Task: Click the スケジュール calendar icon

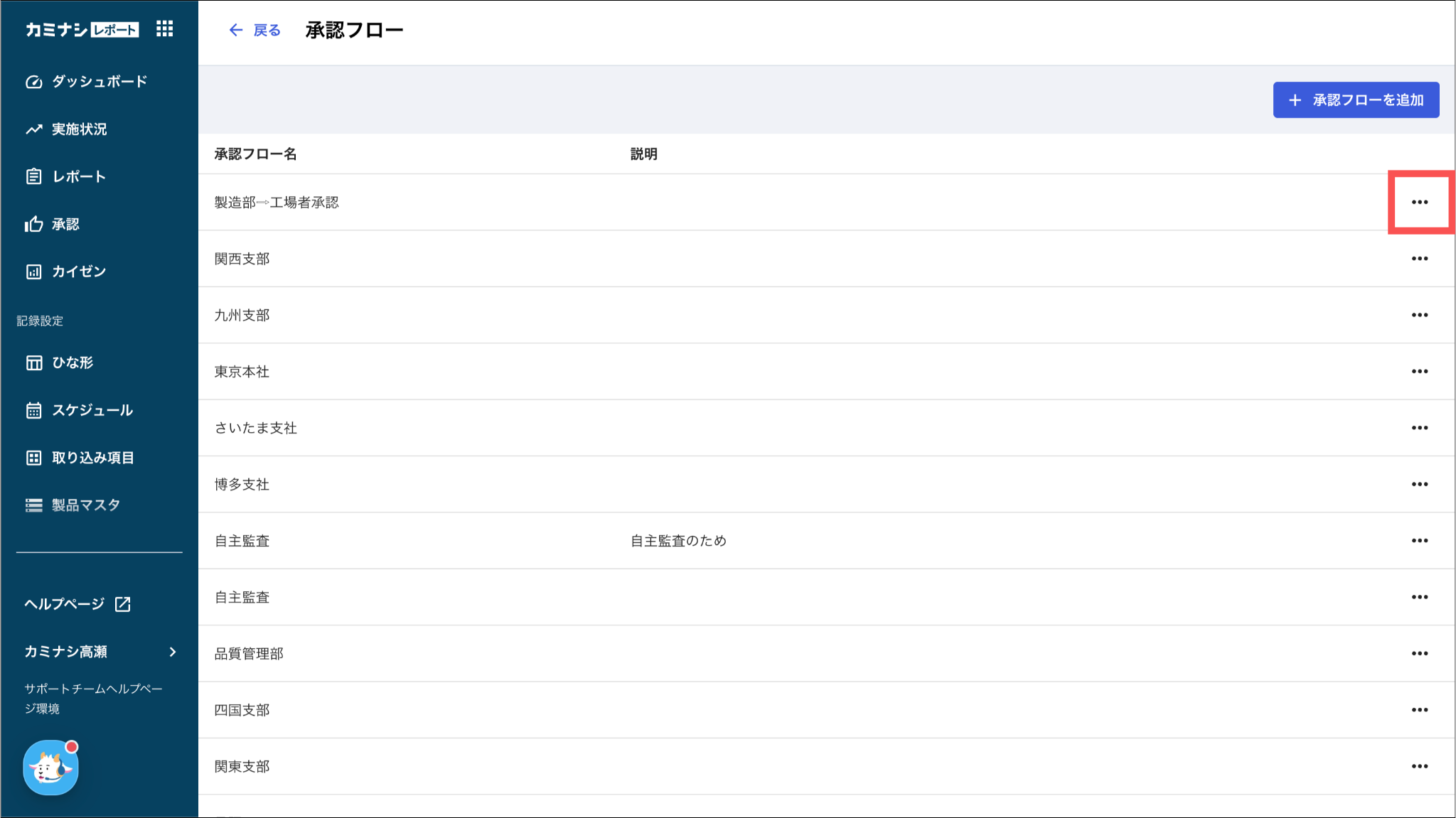Action: [x=33, y=410]
